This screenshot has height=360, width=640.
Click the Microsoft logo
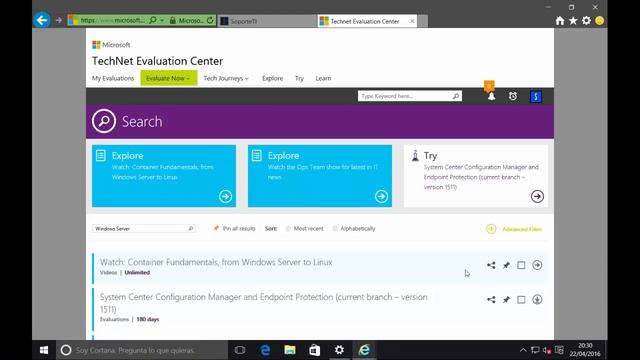(x=111, y=45)
